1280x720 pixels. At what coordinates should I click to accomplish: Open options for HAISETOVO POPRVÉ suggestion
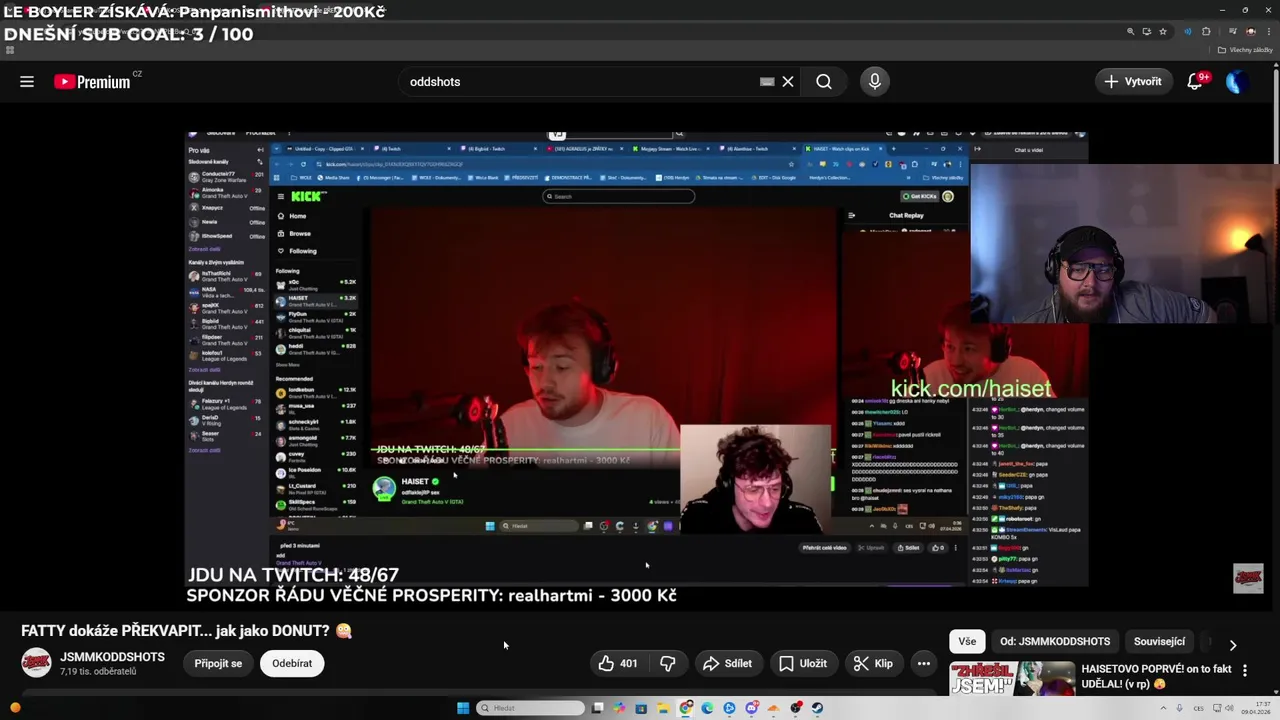click(x=1245, y=670)
